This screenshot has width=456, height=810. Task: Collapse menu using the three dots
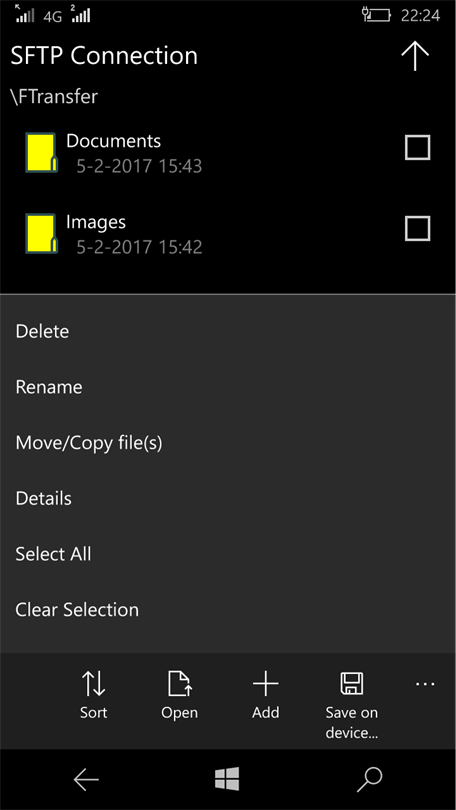point(425,684)
